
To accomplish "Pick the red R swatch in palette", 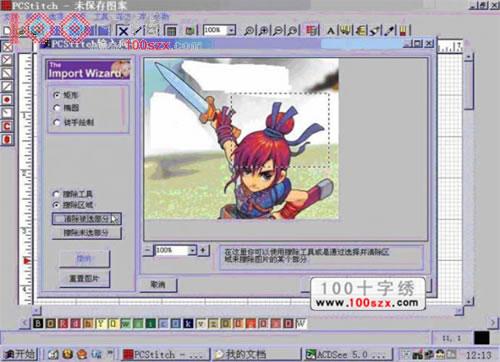I will 63,323.
